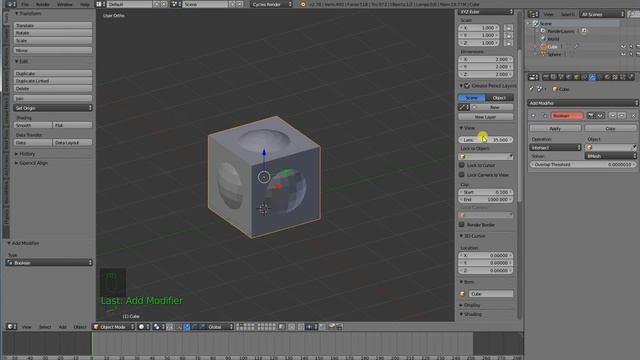The width and height of the screenshot is (640, 360).
Task: Open the Texture properties tab icon
Action: pyautogui.click(x=616, y=77)
